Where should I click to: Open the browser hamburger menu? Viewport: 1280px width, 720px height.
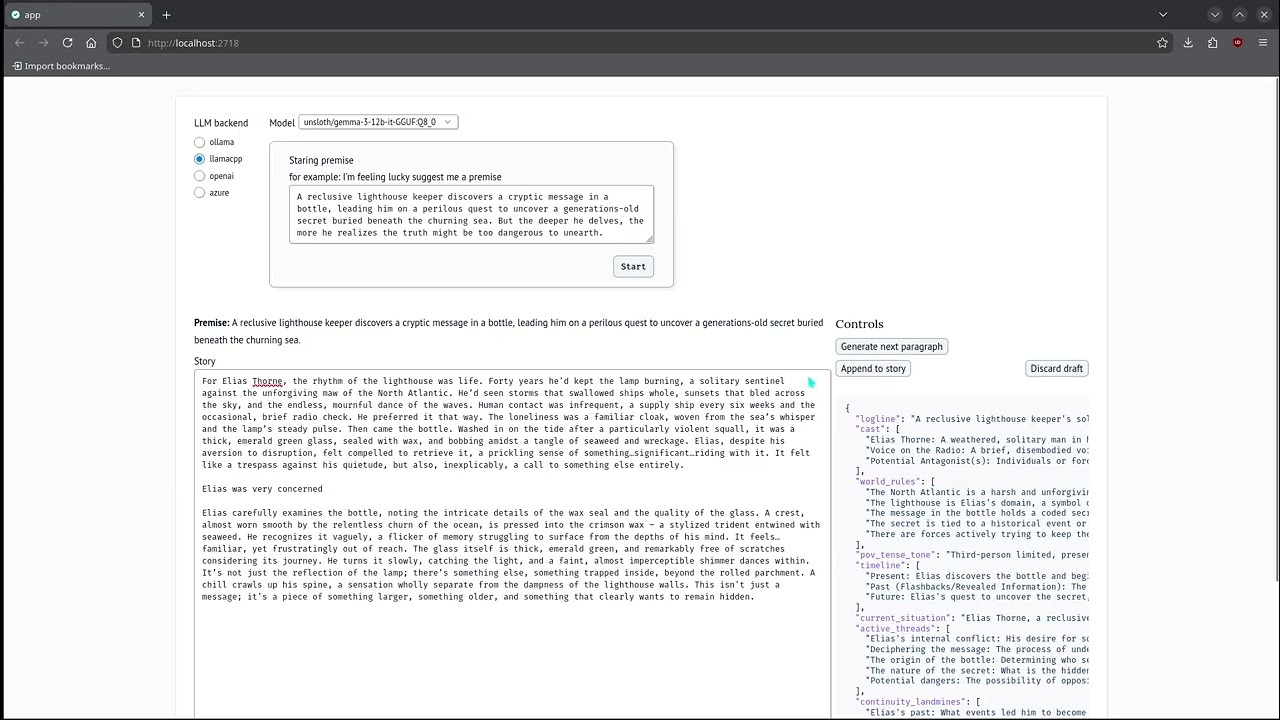(x=1263, y=43)
